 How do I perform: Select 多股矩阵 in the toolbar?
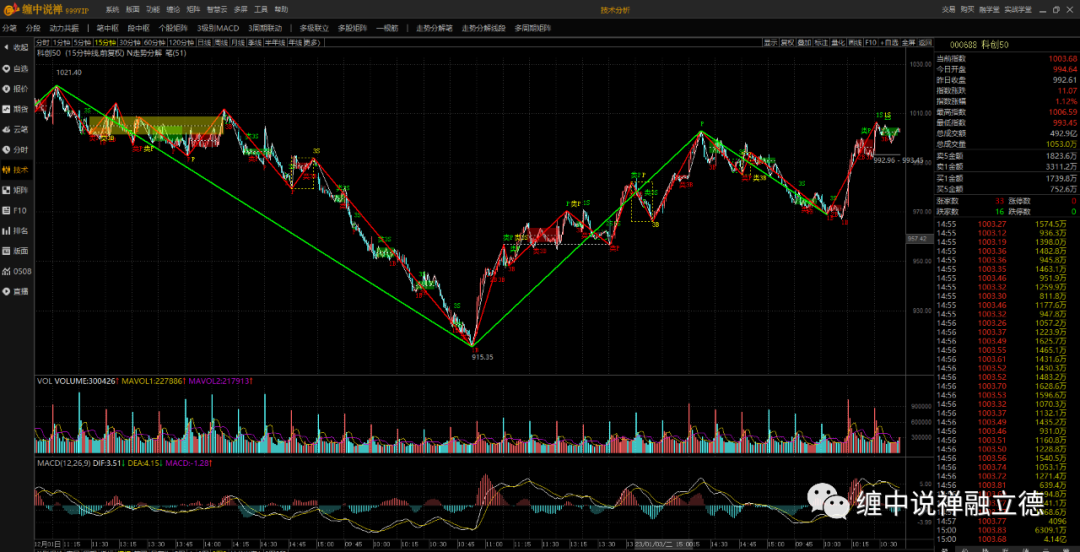(x=352, y=28)
